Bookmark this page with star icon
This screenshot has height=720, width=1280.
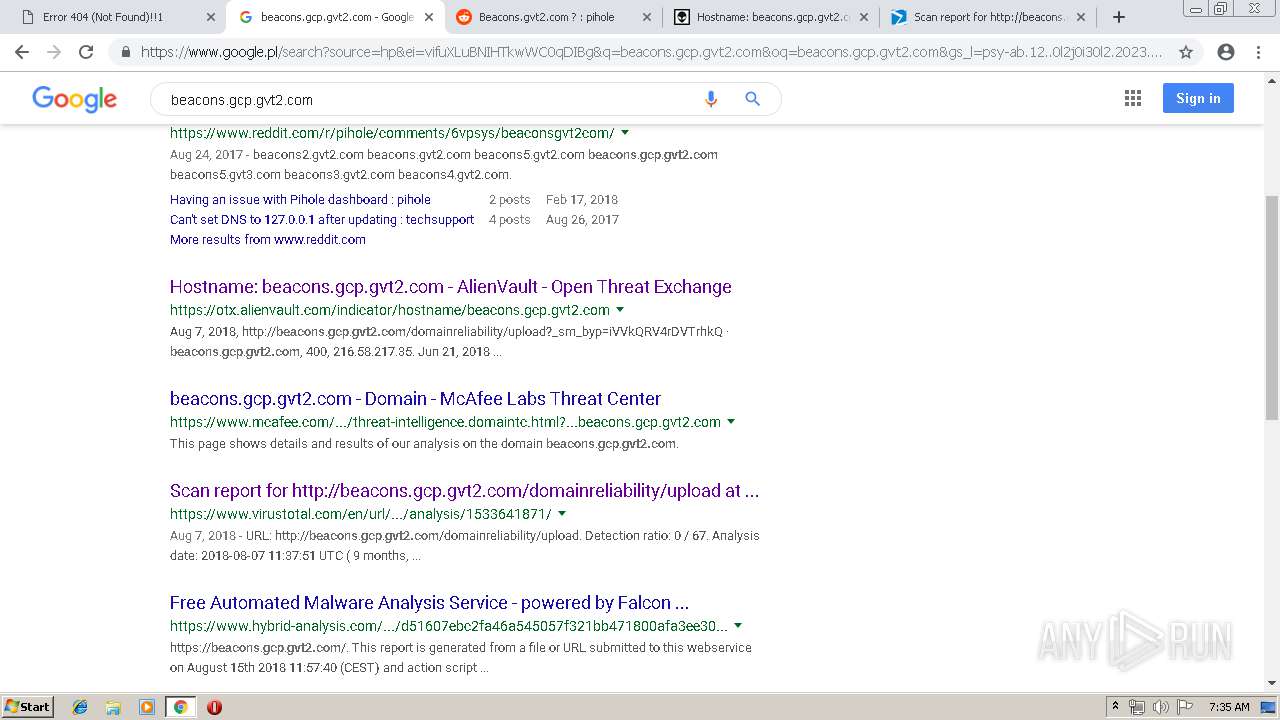click(x=1186, y=52)
